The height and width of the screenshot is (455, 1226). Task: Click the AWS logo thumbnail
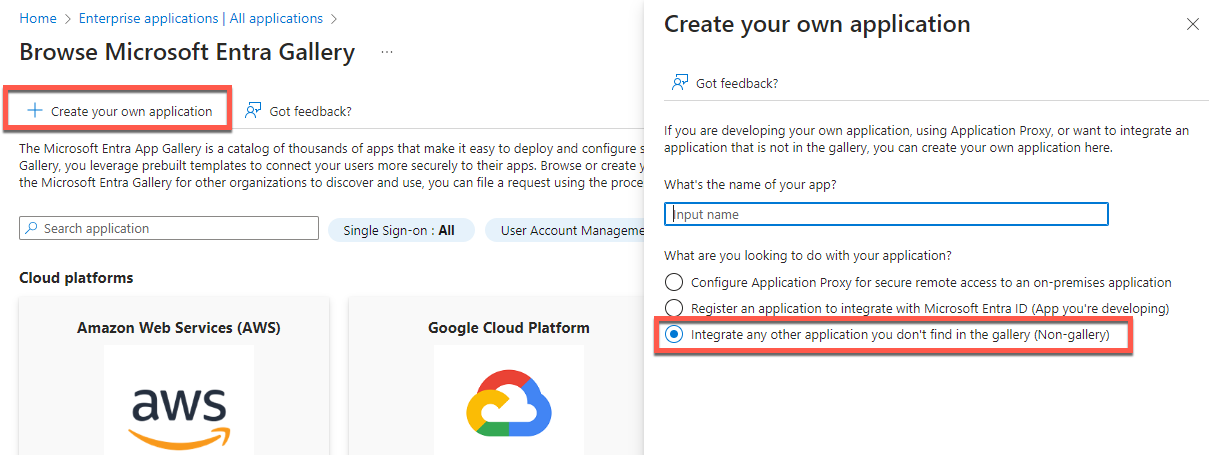pyautogui.click(x=179, y=399)
